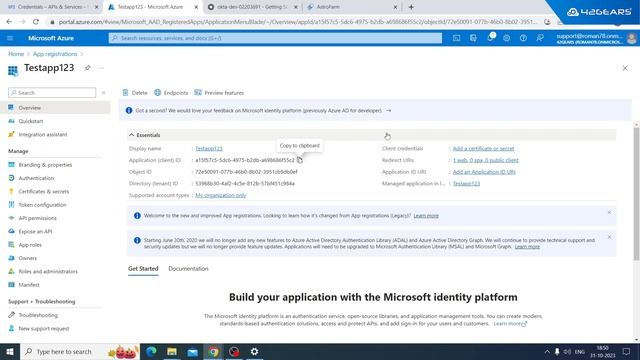Click the Delete toolbar button
The height and width of the screenshot is (360, 640).
point(135,93)
